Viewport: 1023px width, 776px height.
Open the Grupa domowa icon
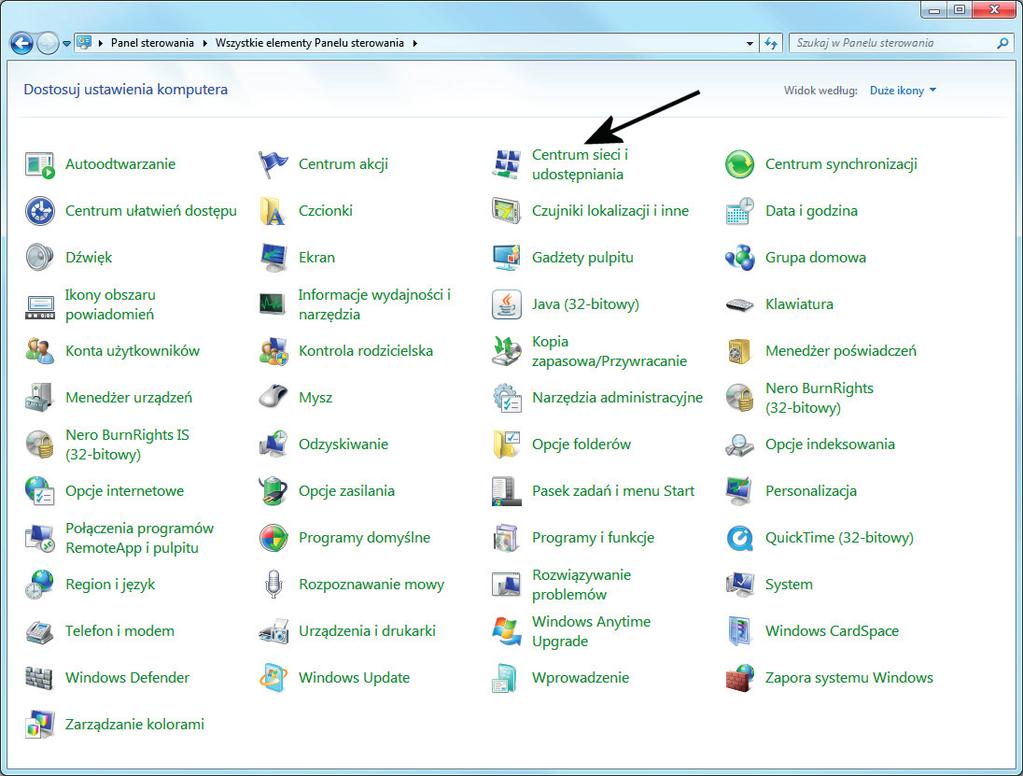pyautogui.click(x=740, y=258)
